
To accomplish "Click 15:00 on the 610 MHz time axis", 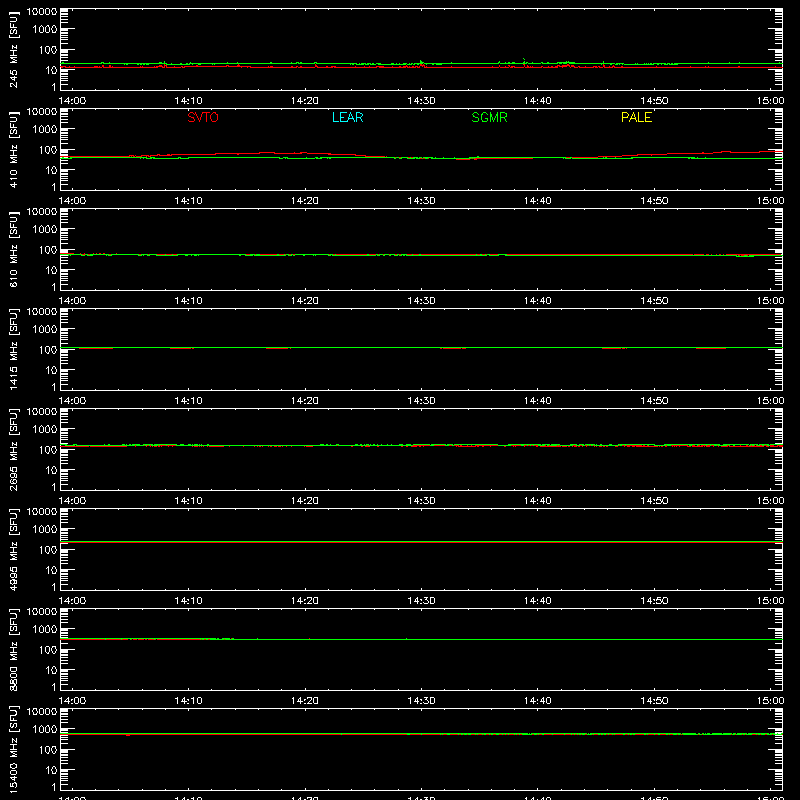I will 770,301.
